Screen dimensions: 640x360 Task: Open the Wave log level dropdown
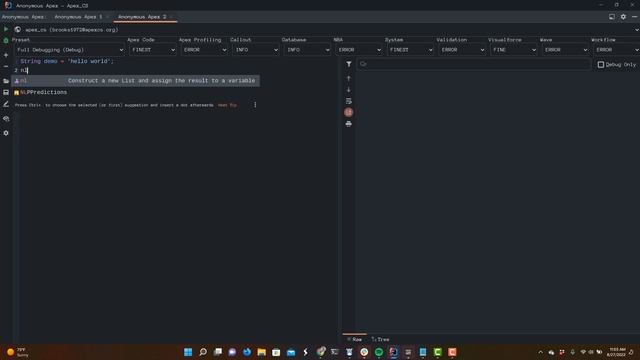pyautogui.click(x=565, y=50)
